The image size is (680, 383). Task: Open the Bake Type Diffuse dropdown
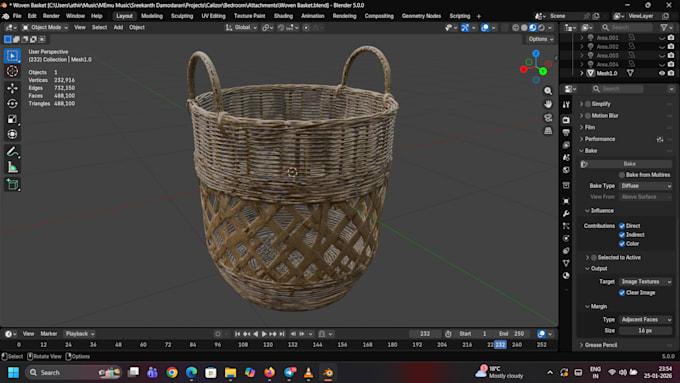click(646, 186)
